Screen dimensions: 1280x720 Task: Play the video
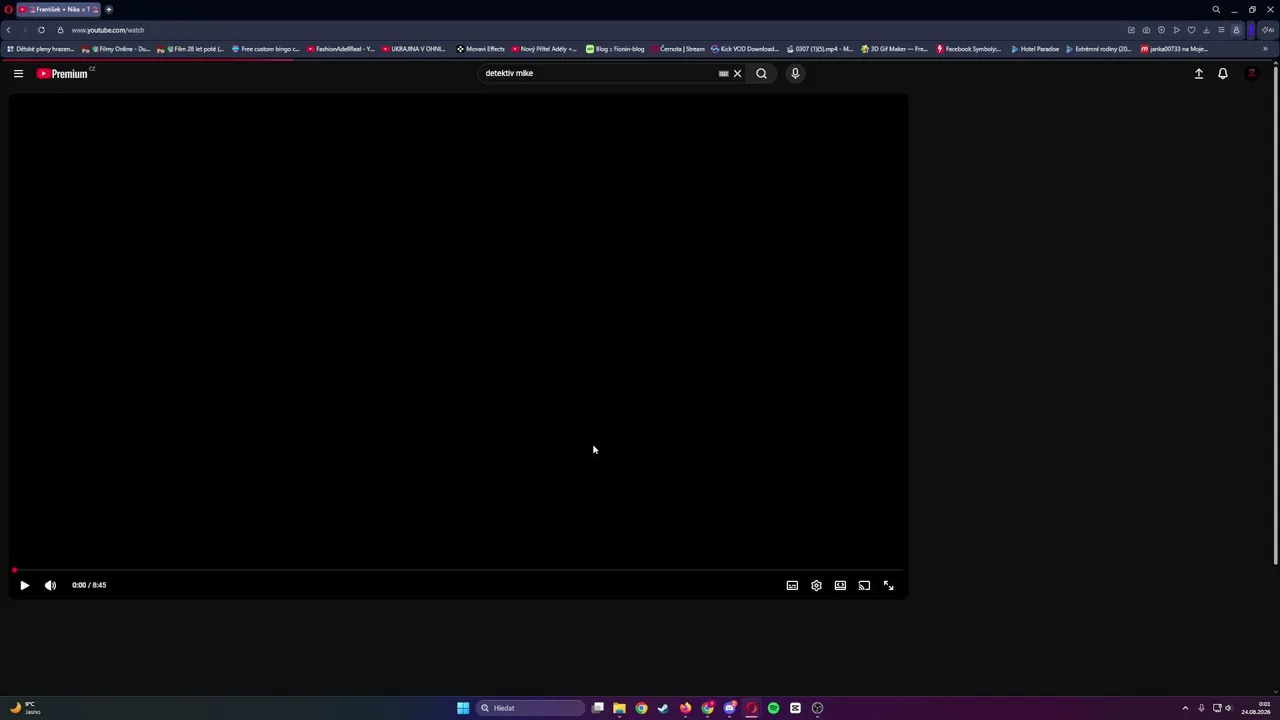(x=24, y=585)
